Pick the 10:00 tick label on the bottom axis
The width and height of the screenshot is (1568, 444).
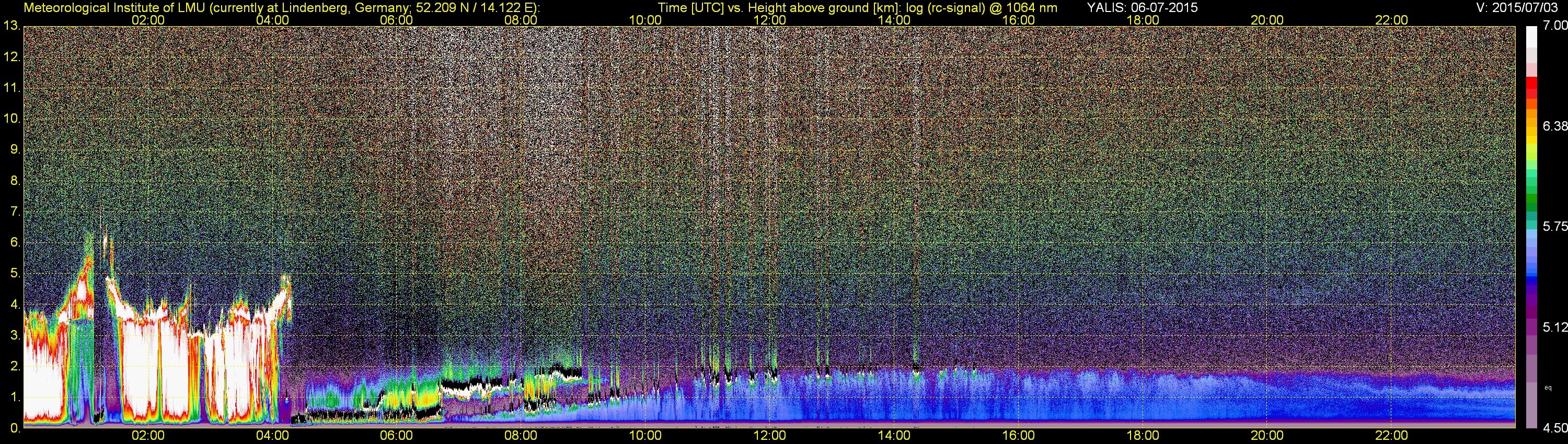[645, 436]
